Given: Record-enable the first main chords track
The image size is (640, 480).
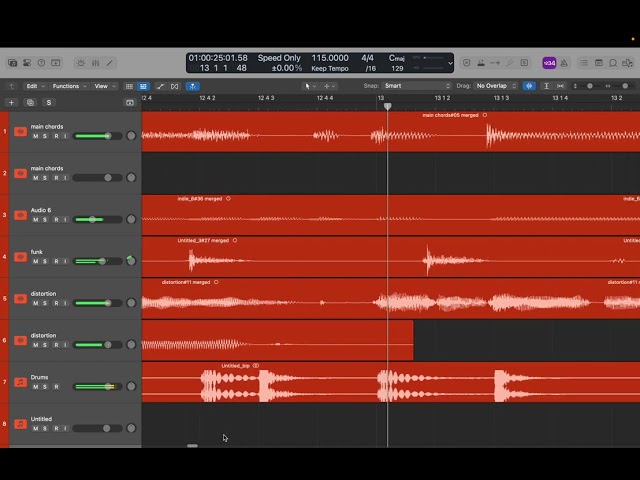Looking at the screenshot, I should point(55,136).
